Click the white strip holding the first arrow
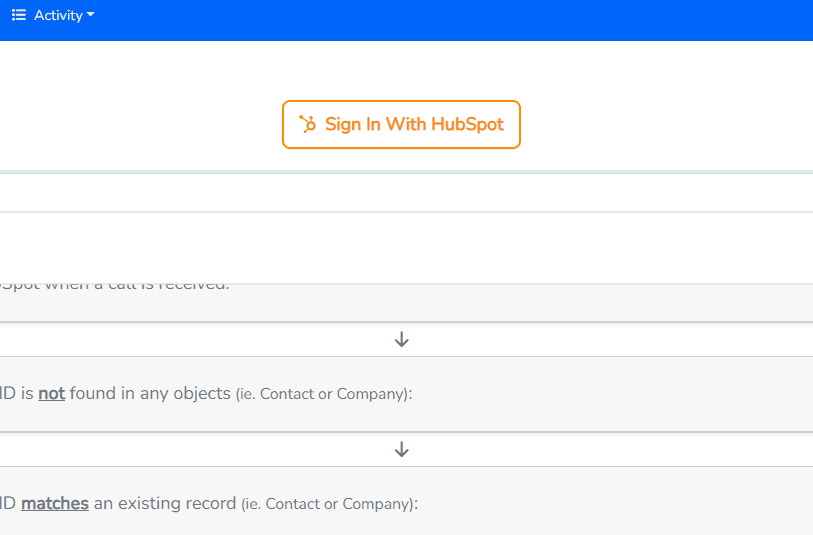This screenshot has width=813, height=535. point(406,340)
